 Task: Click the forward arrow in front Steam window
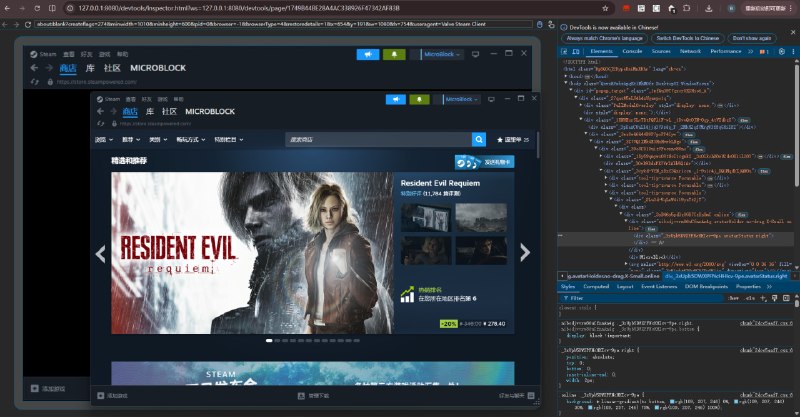coord(113,111)
